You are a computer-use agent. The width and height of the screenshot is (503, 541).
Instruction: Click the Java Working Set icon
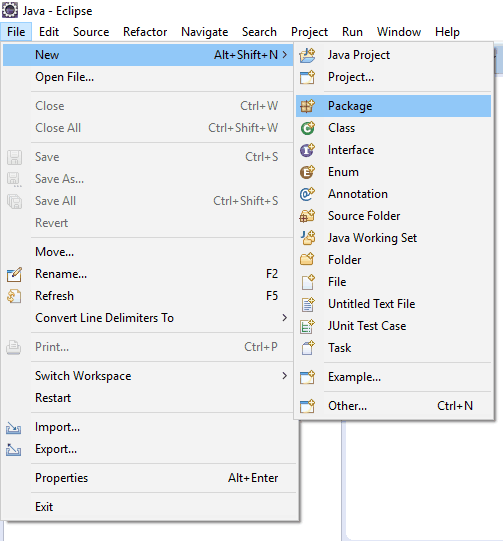tap(307, 238)
